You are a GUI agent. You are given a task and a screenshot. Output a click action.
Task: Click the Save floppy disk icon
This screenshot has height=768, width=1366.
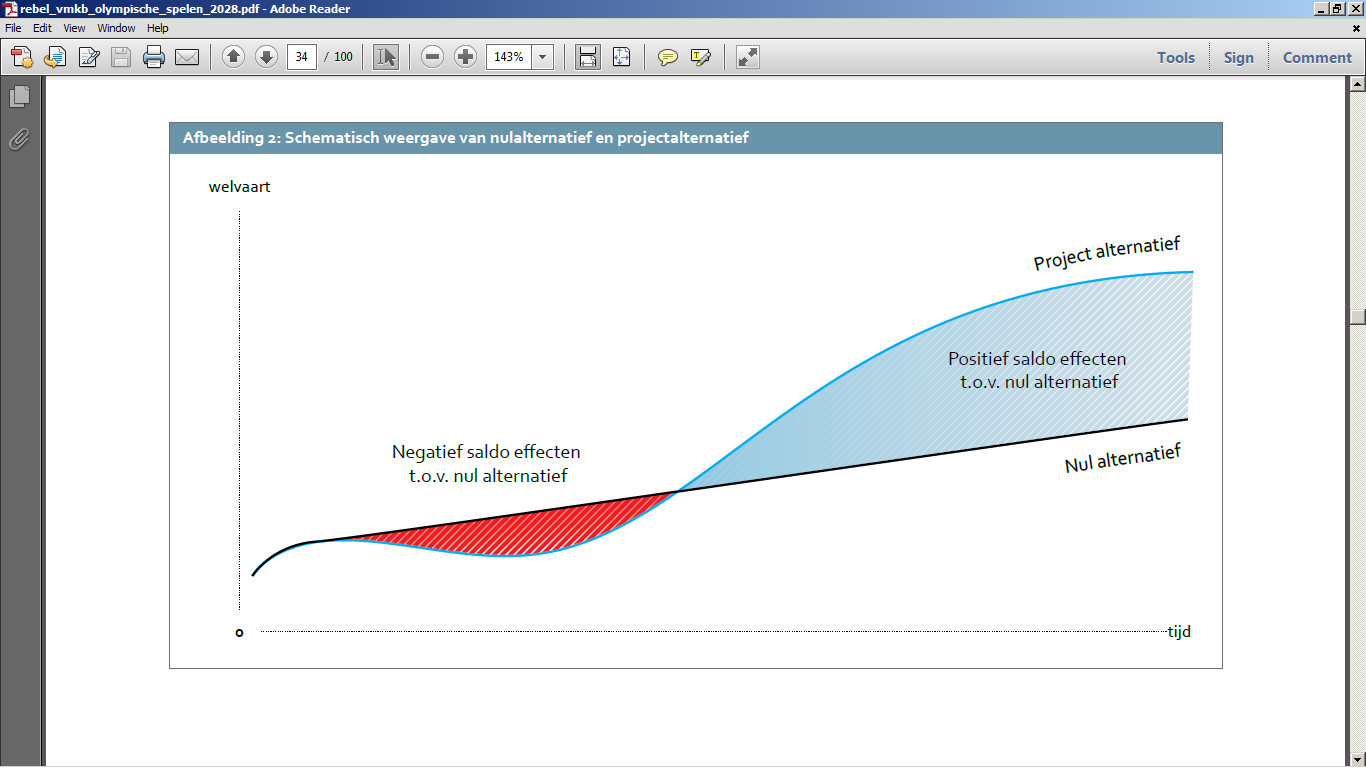[x=121, y=57]
